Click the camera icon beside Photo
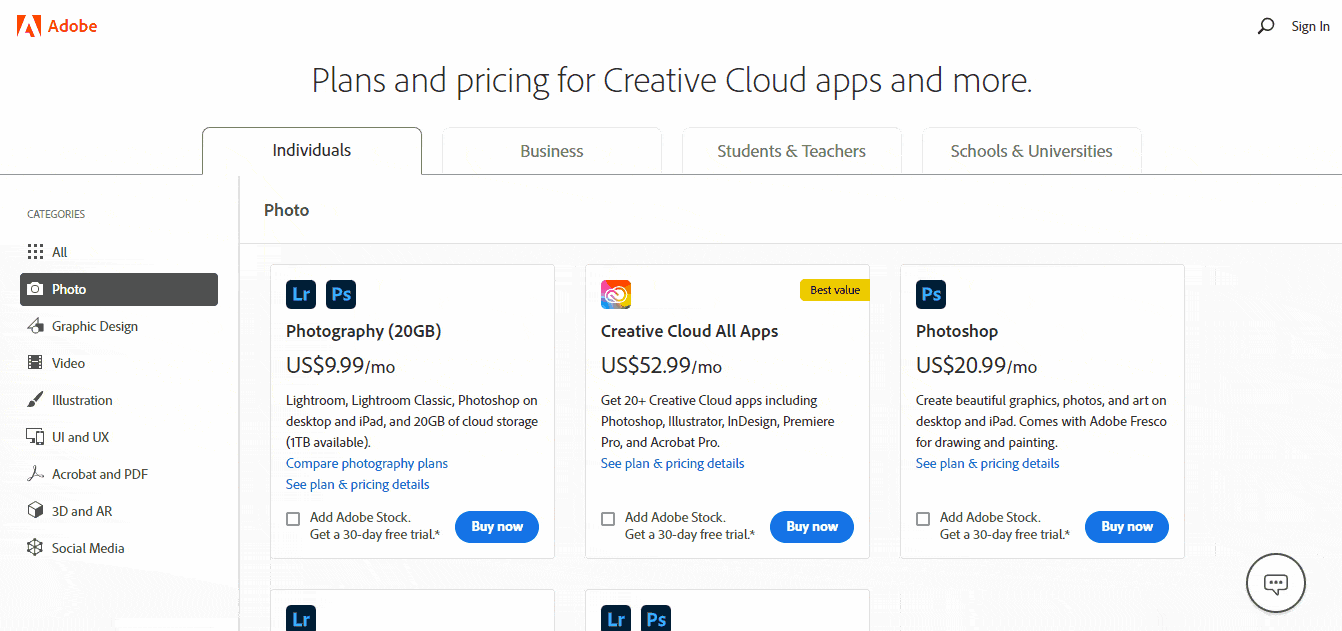The width and height of the screenshot is (1342, 631). point(35,289)
